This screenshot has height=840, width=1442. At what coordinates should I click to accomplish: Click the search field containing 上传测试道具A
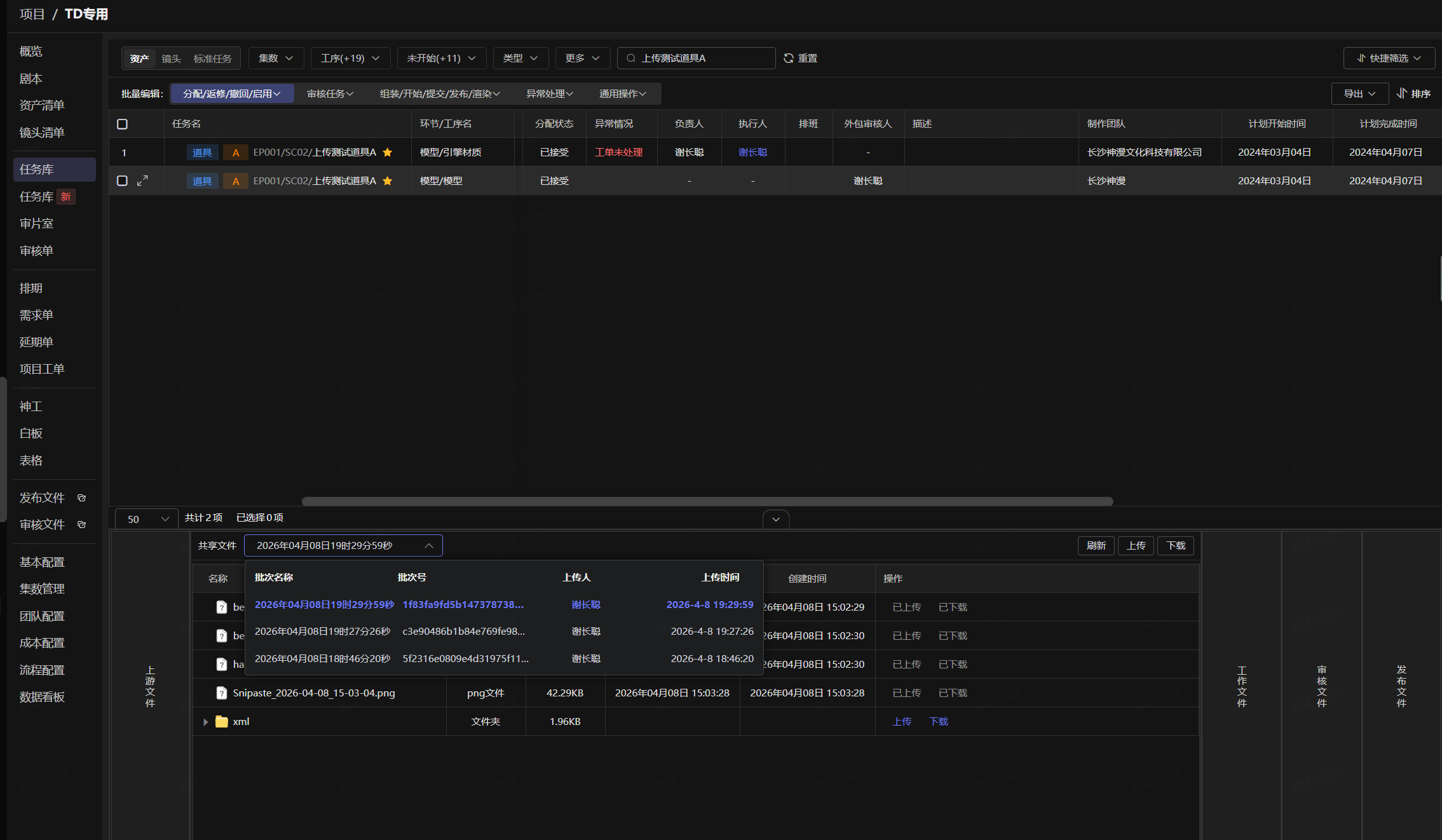coord(696,58)
